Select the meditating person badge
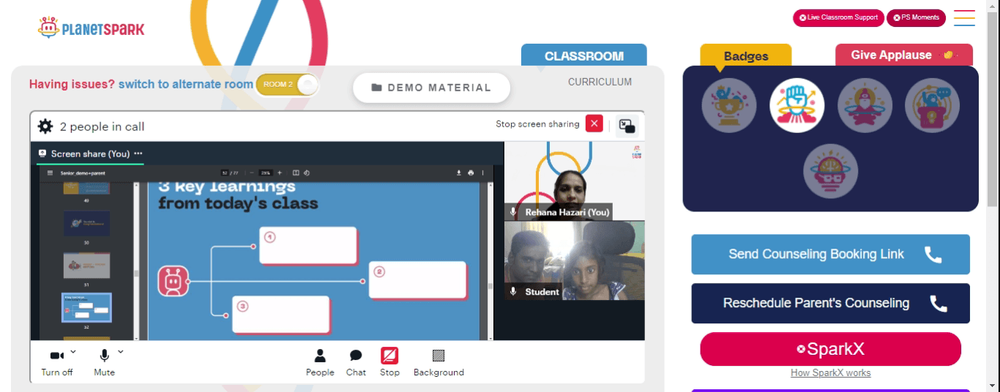 point(865,106)
